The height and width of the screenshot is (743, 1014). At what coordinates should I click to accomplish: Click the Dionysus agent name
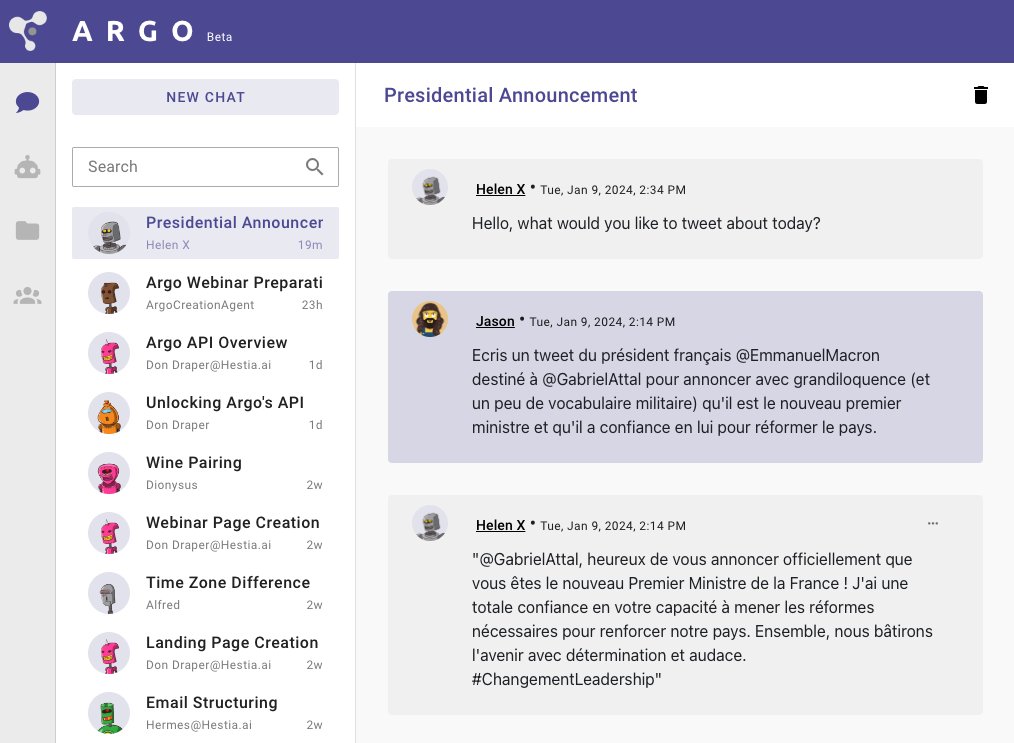(171, 485)
